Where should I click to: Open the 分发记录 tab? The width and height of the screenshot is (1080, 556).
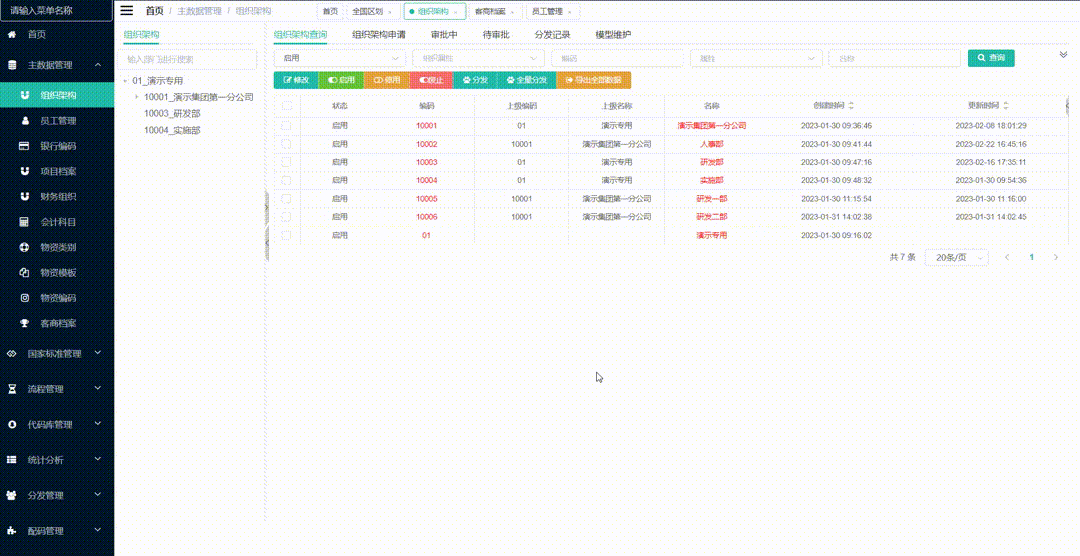[x=552, y=34]
